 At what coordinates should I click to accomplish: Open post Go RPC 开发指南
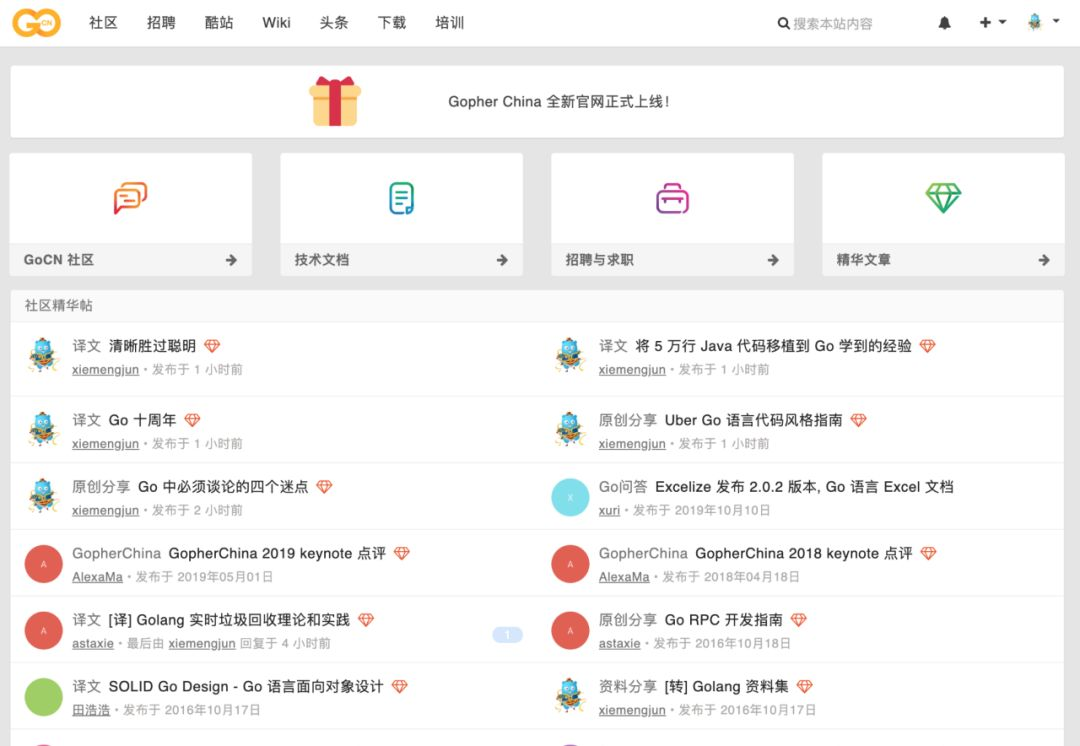(x=723, y=620)
